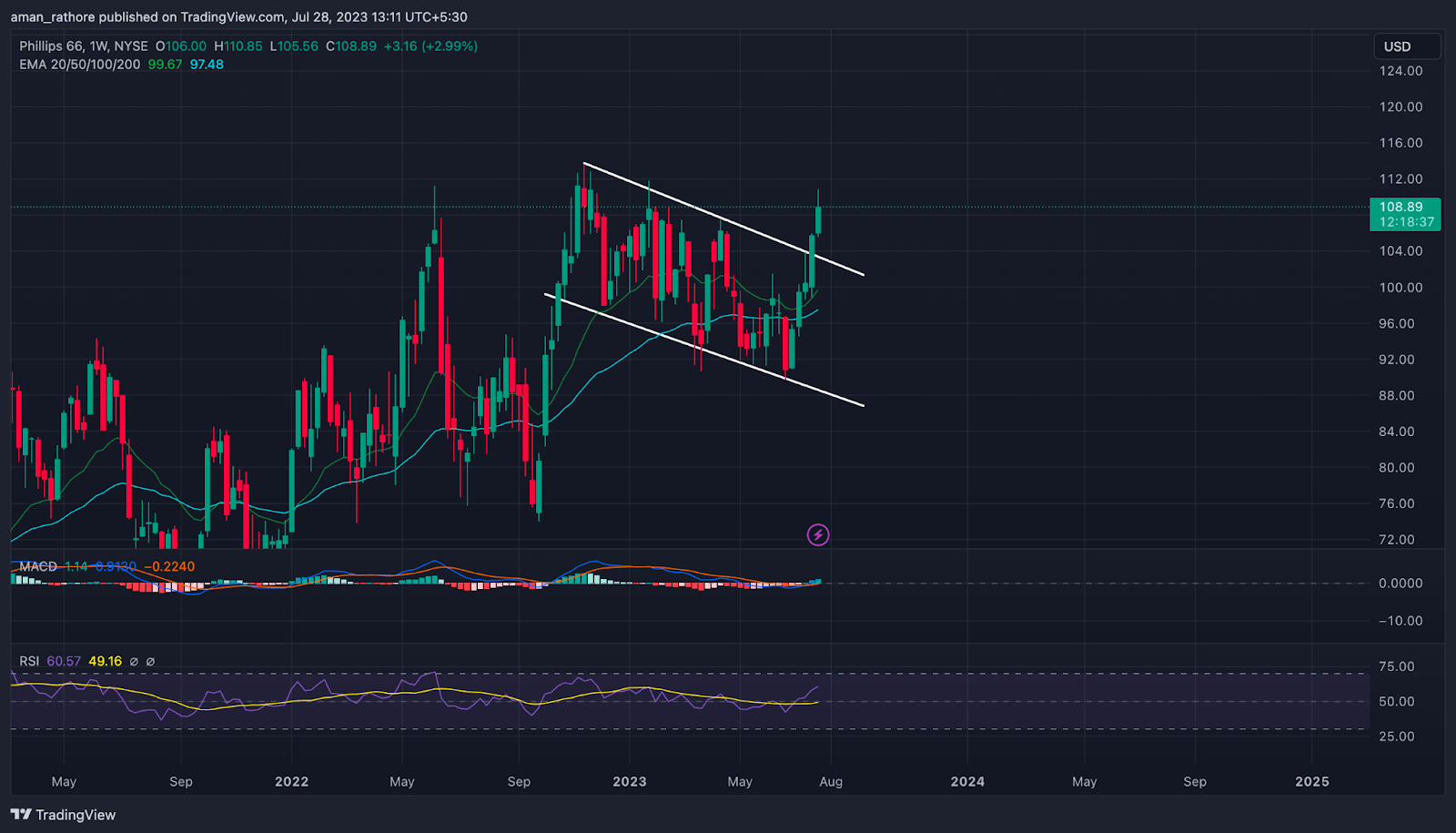The height and width of the screenshot is (833, 1456).
Task: Click the 2025 label on time axis
Action: tap(1311, 782)
